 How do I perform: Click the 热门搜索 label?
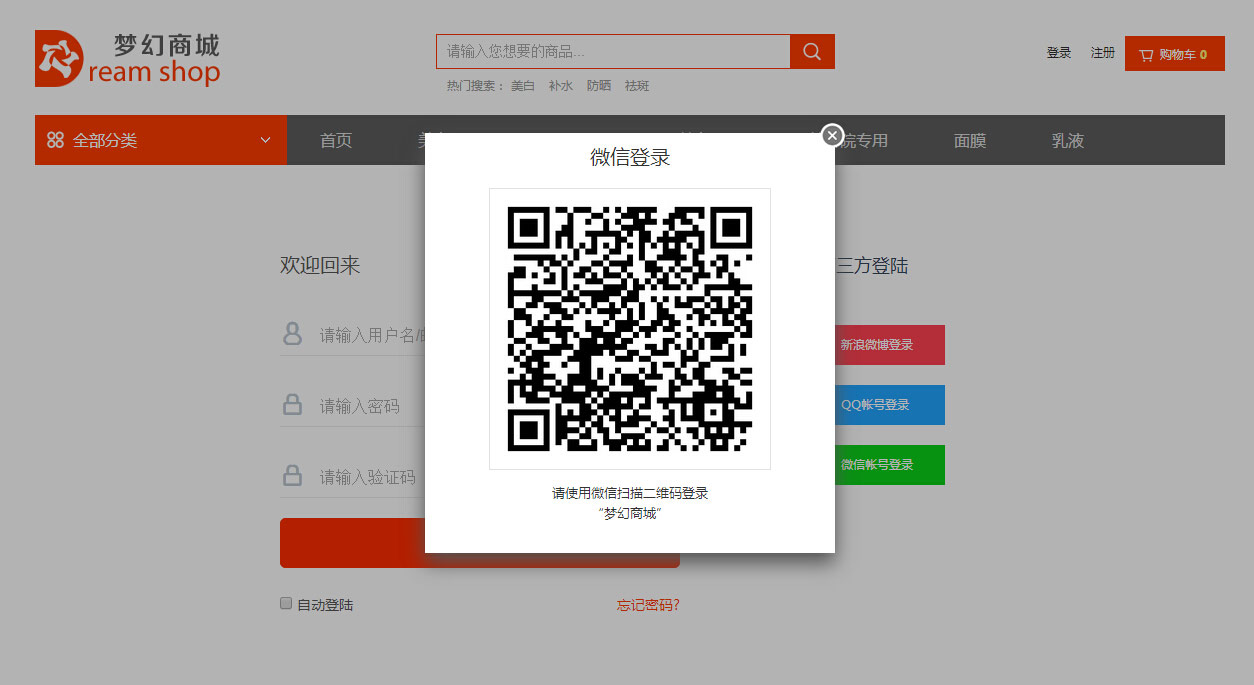tap(475, 86)
